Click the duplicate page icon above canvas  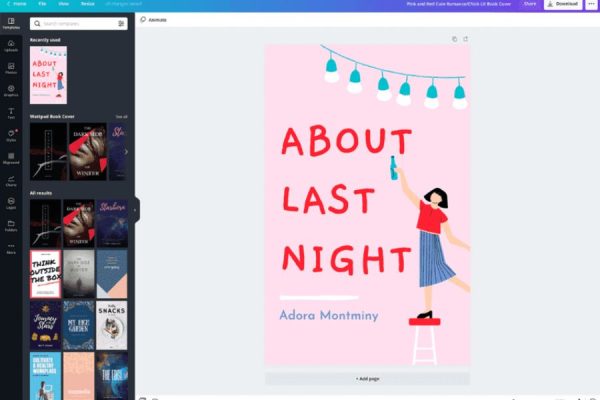click(x=454, y=39)
